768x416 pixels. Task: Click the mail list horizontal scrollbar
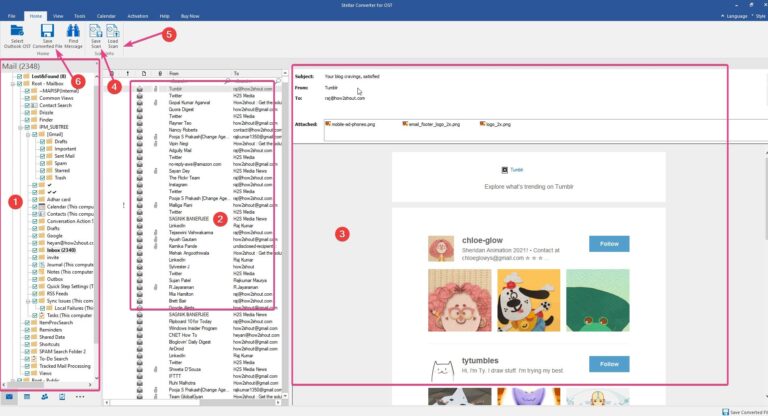click(192, 403)
